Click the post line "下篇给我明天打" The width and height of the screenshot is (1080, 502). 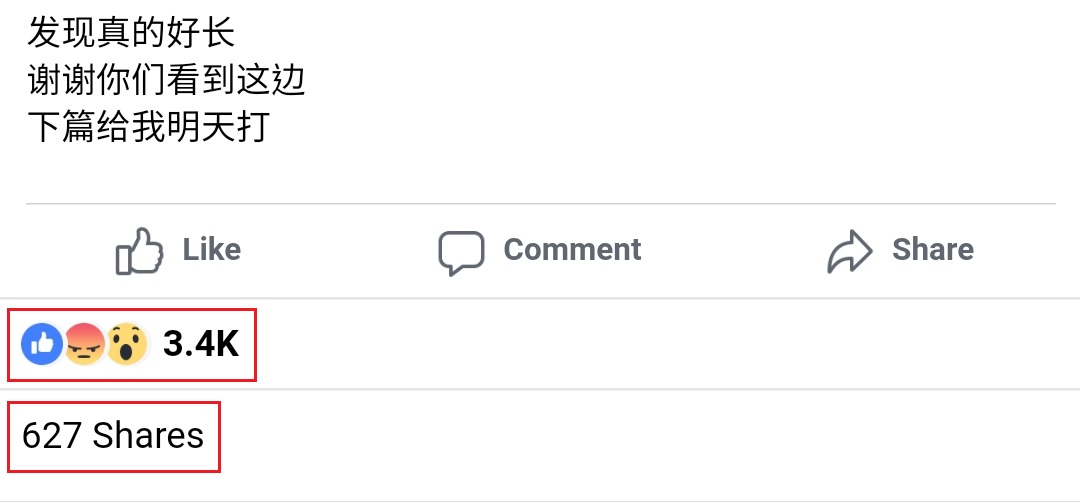[148, 128]
